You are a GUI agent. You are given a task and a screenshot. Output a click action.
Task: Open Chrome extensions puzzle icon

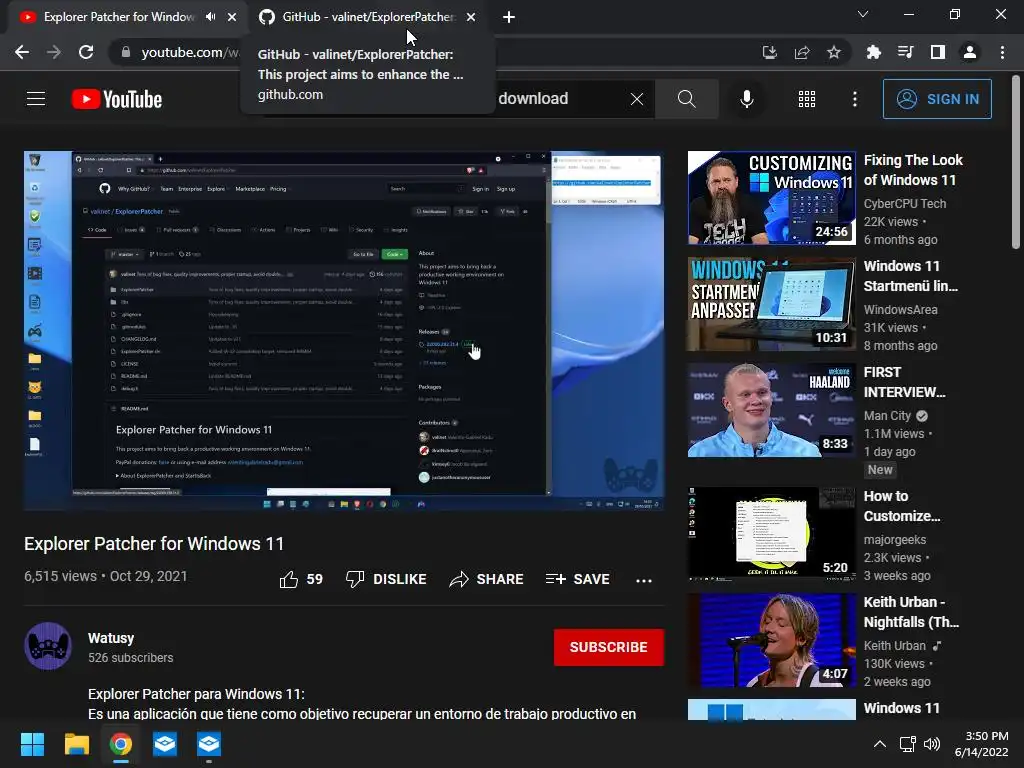point(873,52)
